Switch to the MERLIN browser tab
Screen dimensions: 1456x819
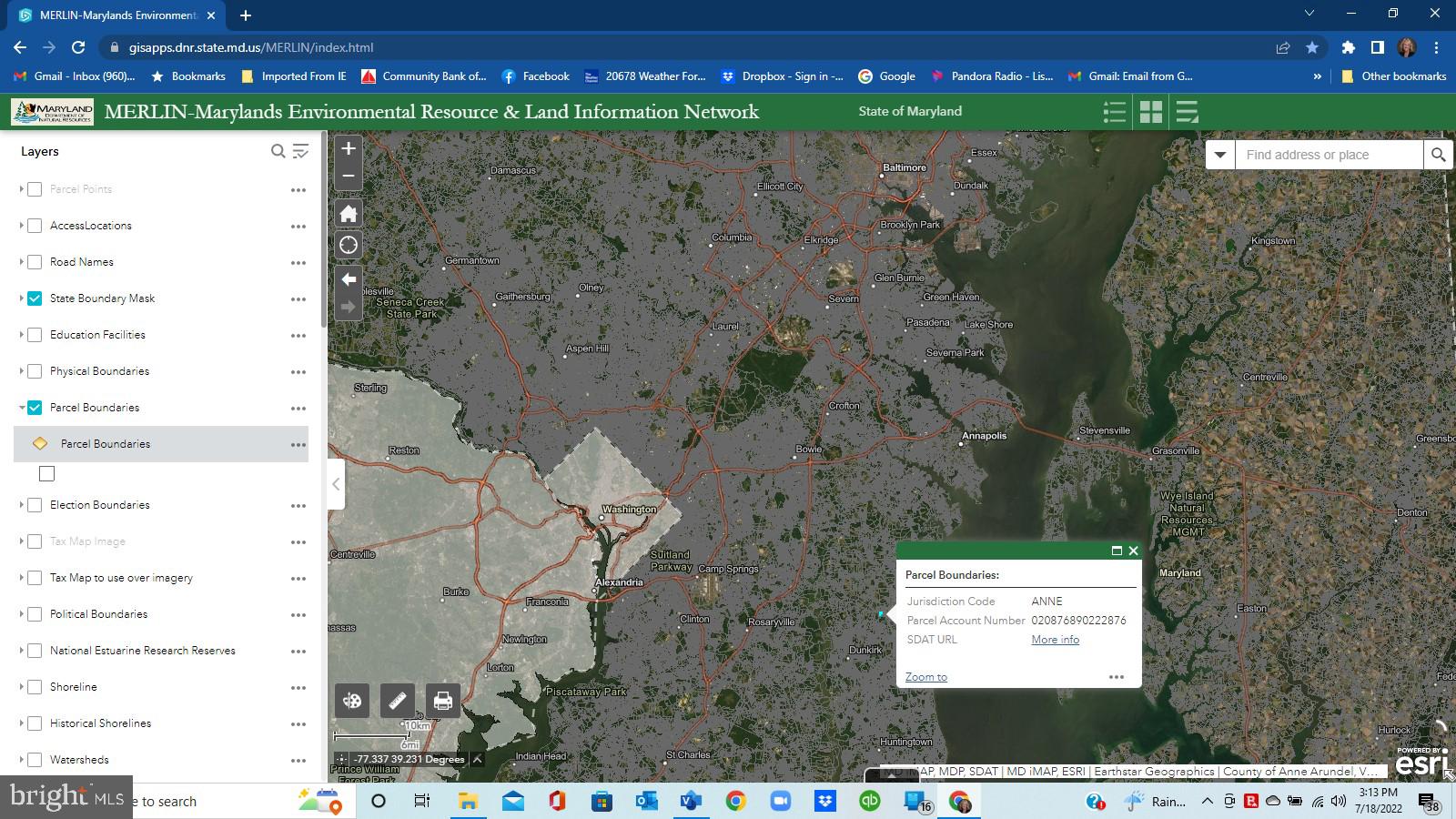118,15
